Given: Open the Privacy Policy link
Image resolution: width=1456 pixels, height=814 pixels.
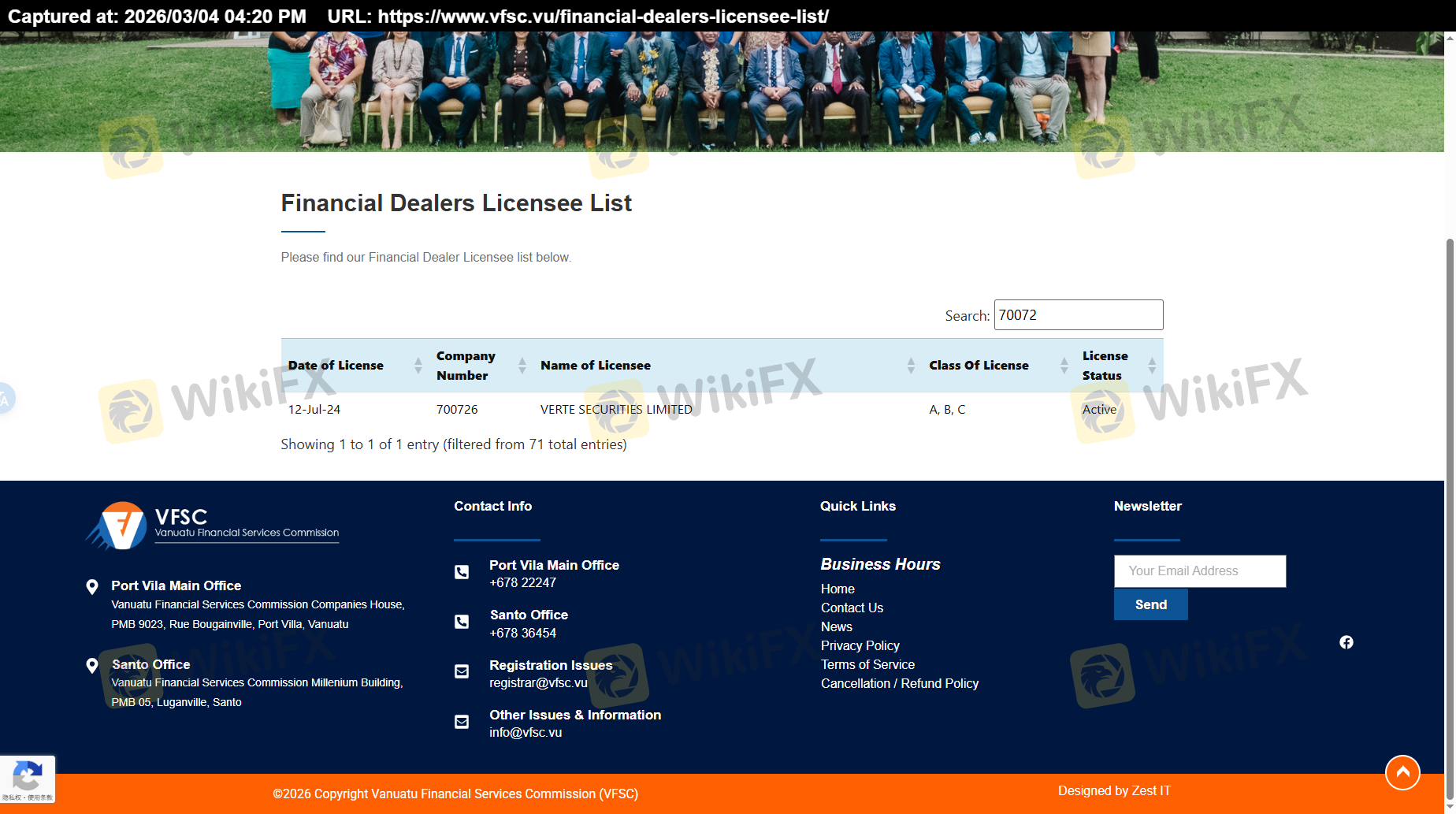Looking at the screenshot, I should click(860, 645).
